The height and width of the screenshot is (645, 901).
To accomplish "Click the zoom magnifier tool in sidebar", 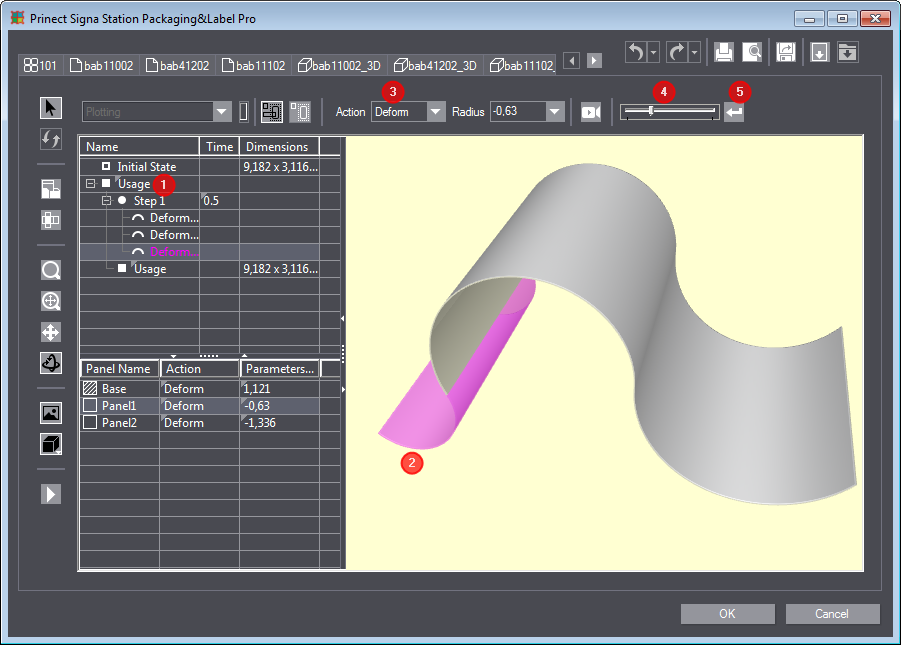I will click(x=51, y=270).
